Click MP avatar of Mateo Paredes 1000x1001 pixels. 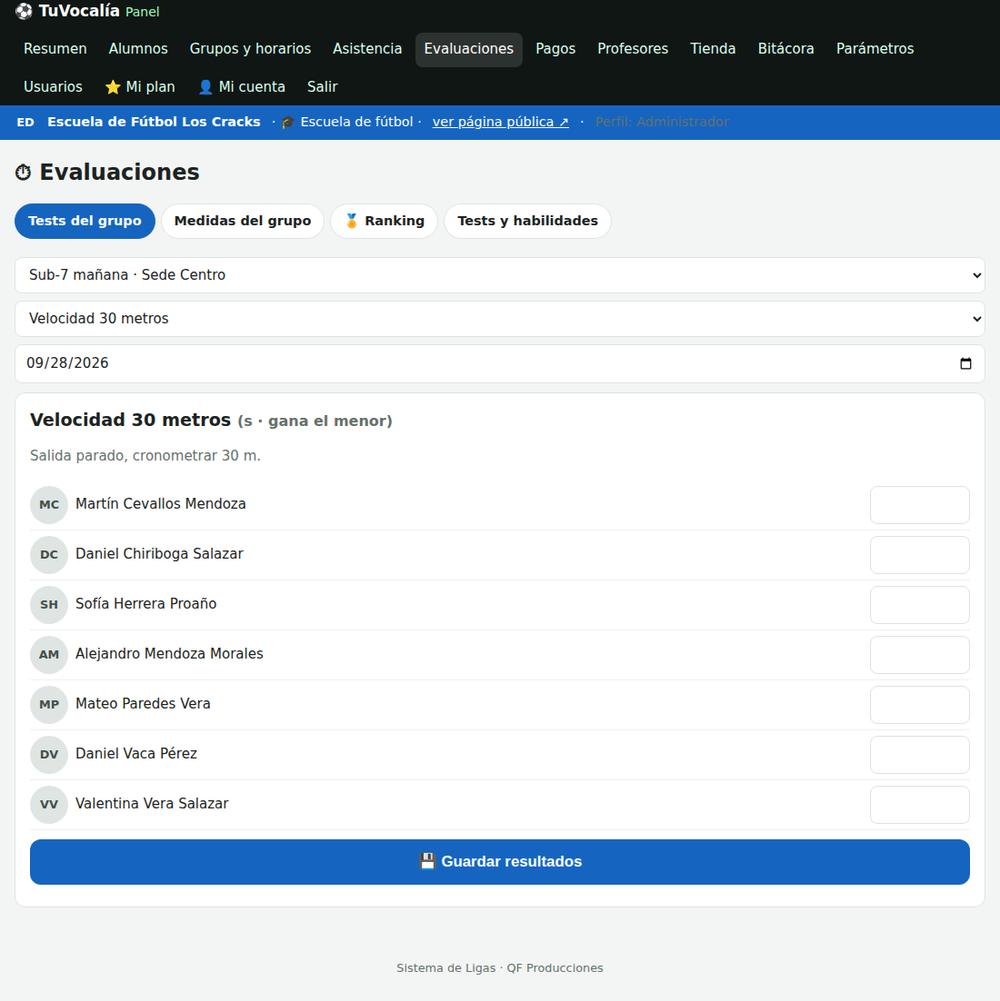click(x=49, y=705)
